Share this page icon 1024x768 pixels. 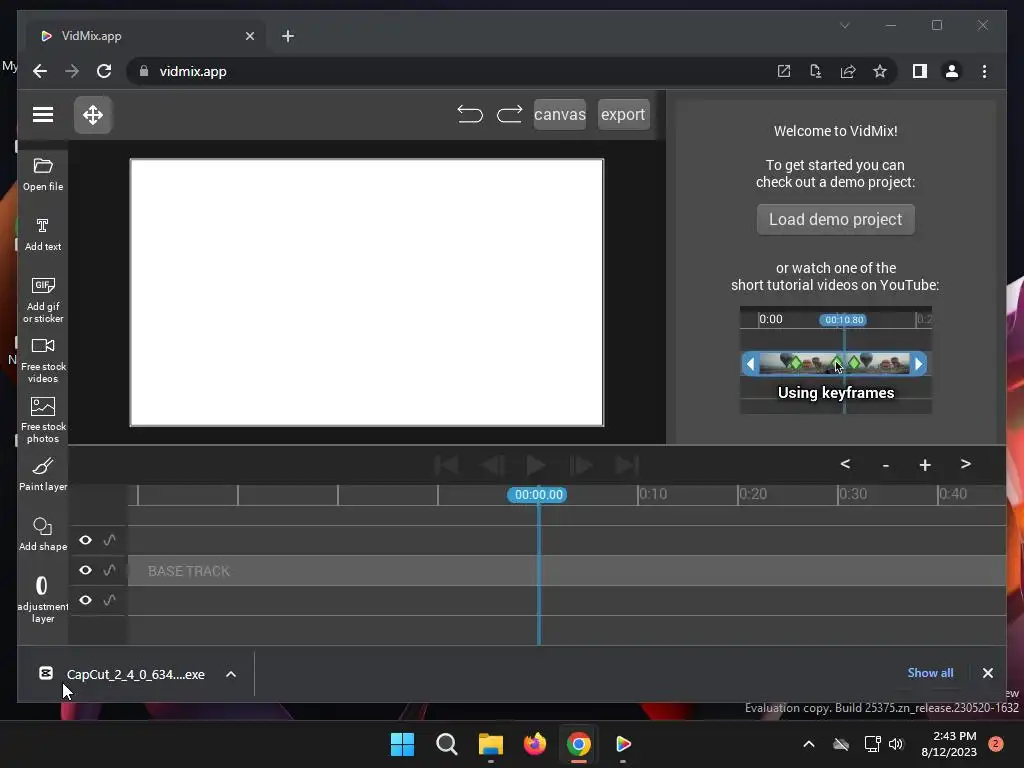[848, 71]
